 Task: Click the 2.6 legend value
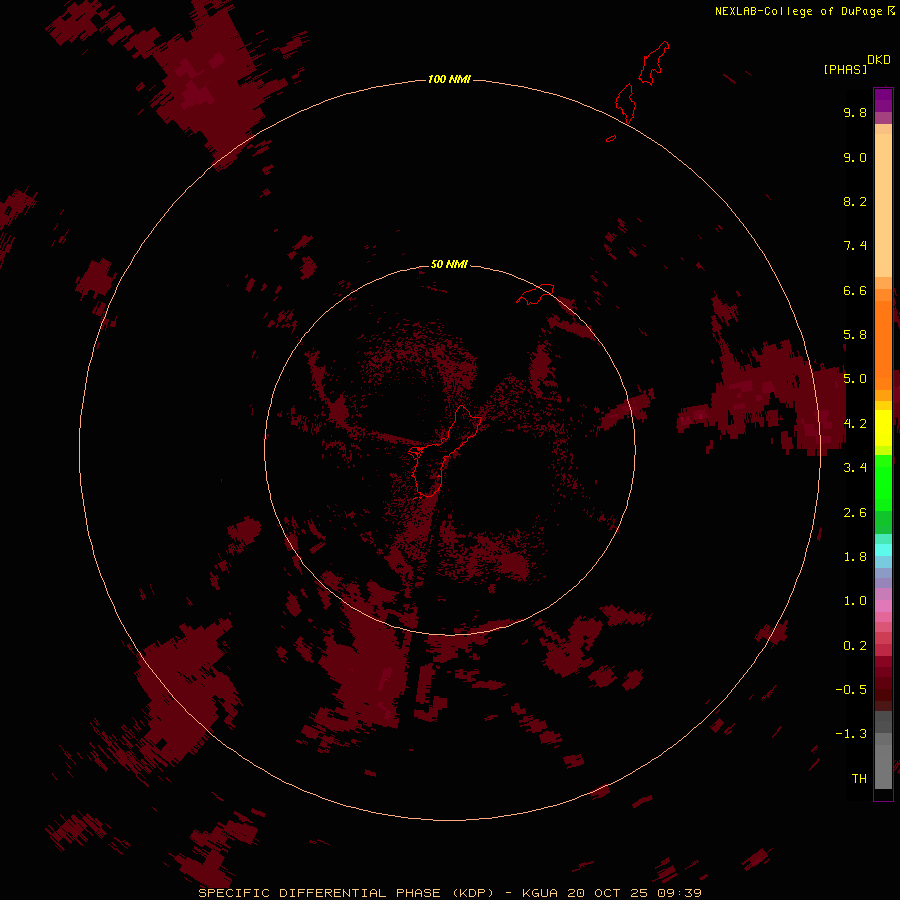[x=855, y=513]
